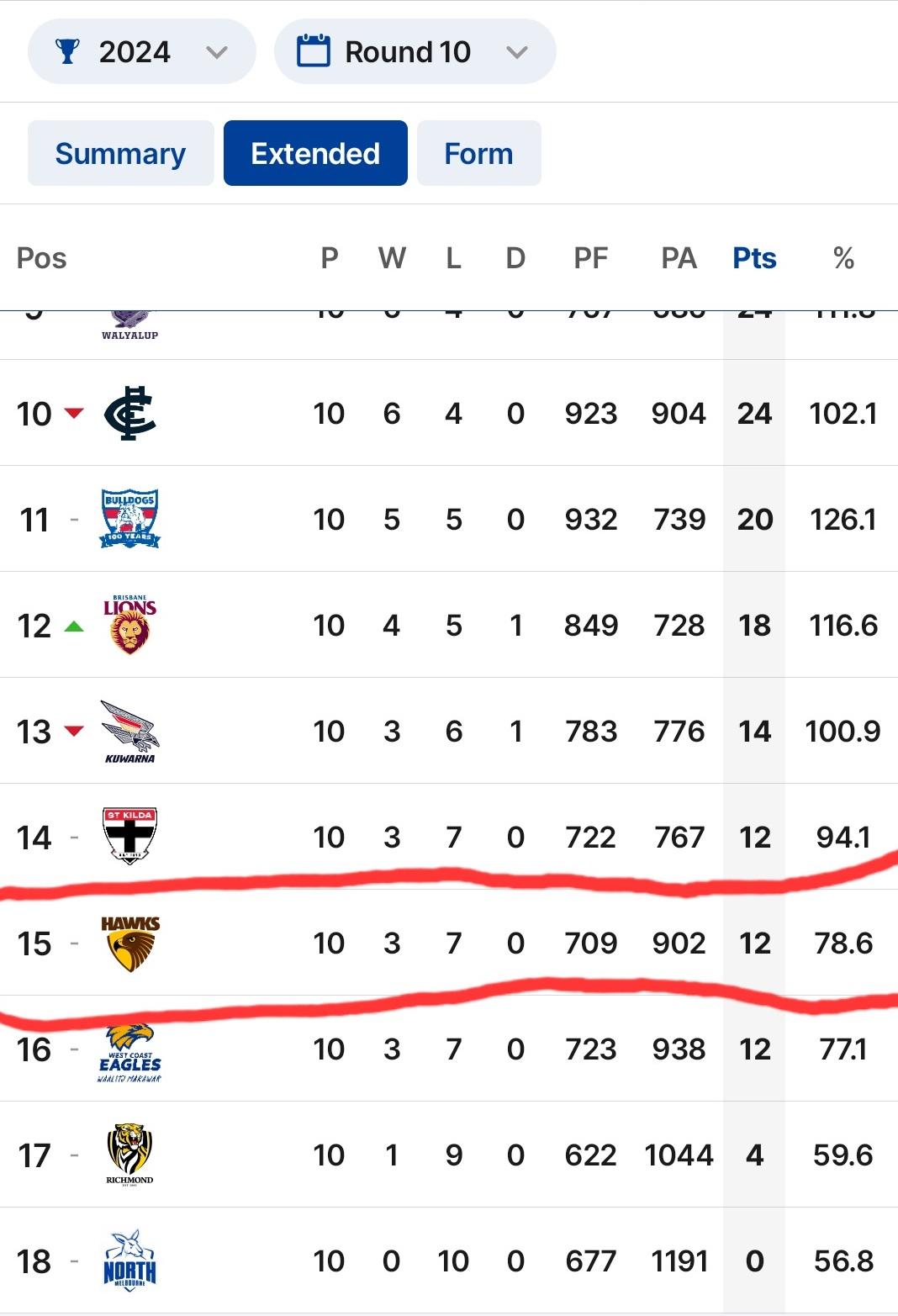The image size is (898, 1316).
Task: Select the West Coast Eagles logo
Action: pyautogui.click(x=130, y=1053)
